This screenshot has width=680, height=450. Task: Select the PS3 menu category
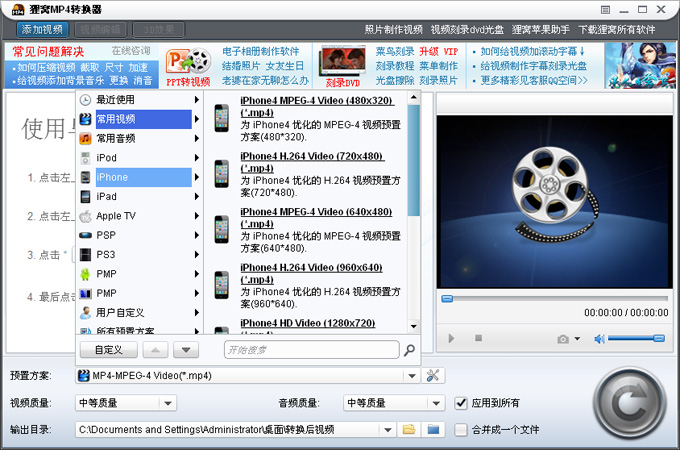(x=139, y=254)
